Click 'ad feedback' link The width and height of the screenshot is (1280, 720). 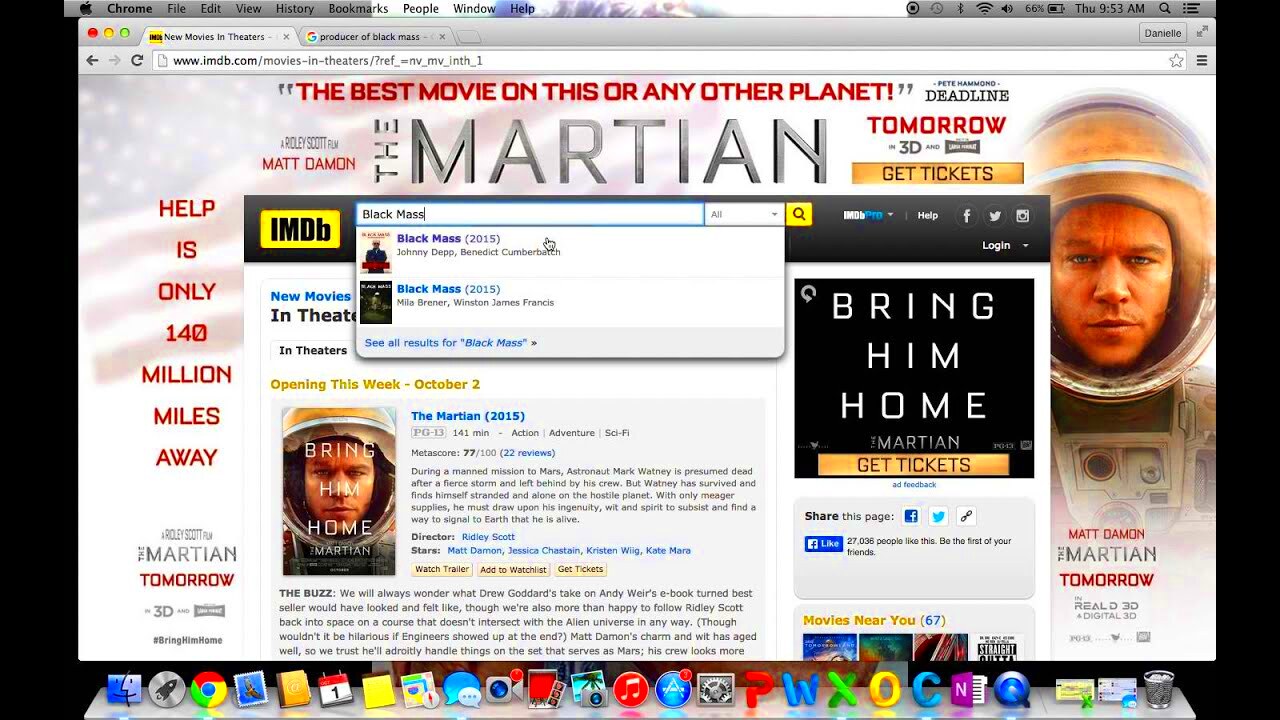[x=914, y=485]
